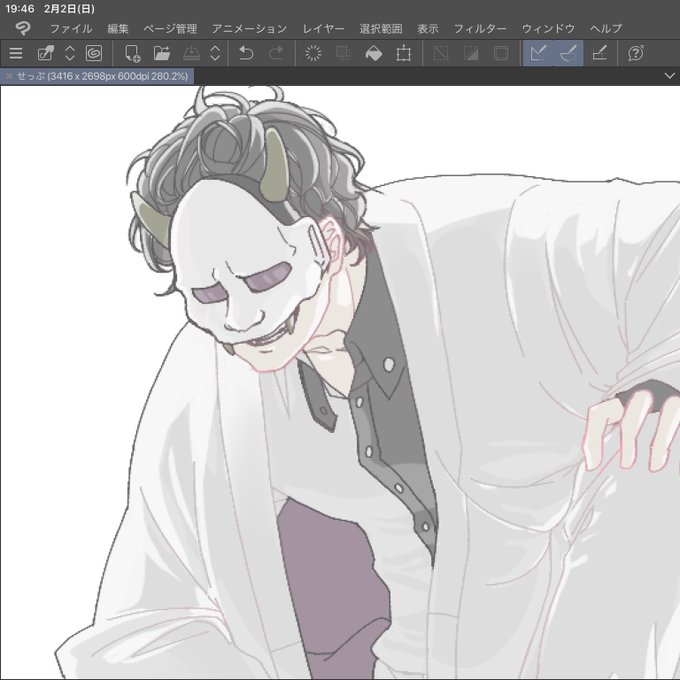Image resolution: width=680 pixels, height=680 pixels.
Task: Click the Show selection border icon
Action: point(501,53)
